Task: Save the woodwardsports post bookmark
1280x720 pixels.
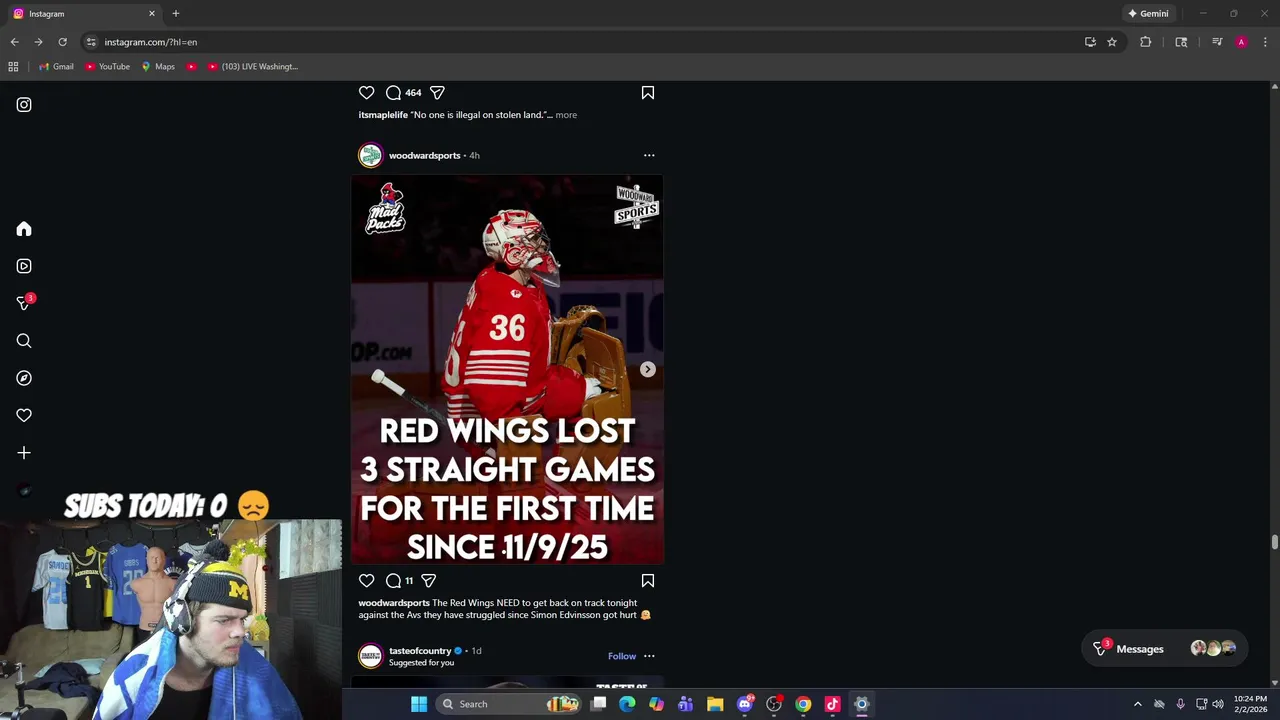Action: pyautogui.click(x=648, y=581)
